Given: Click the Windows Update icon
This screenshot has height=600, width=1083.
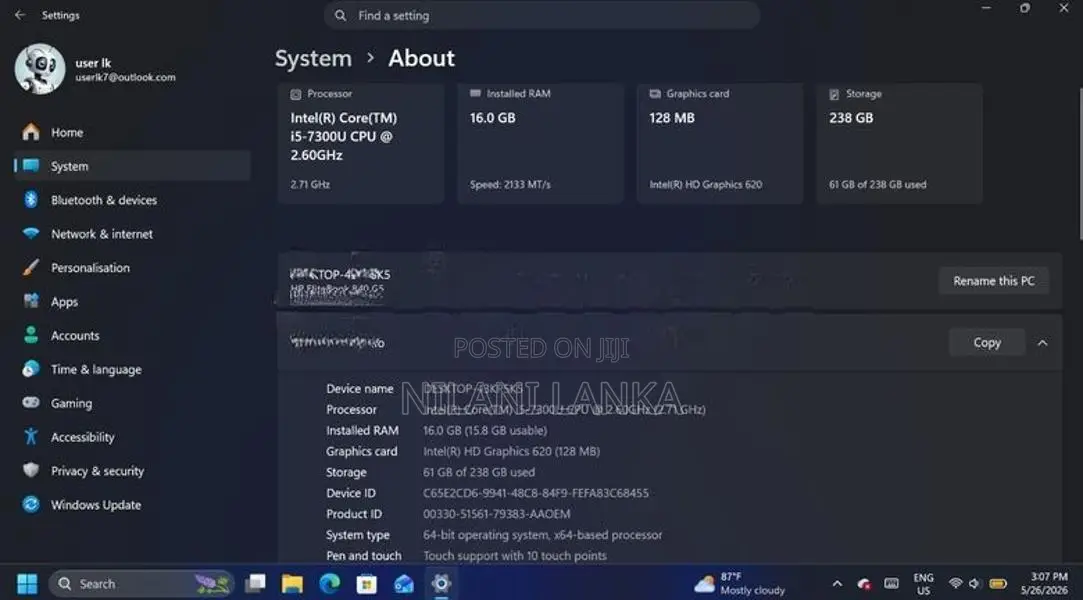Looking at the screenshot, I should [x=31, y=504].
